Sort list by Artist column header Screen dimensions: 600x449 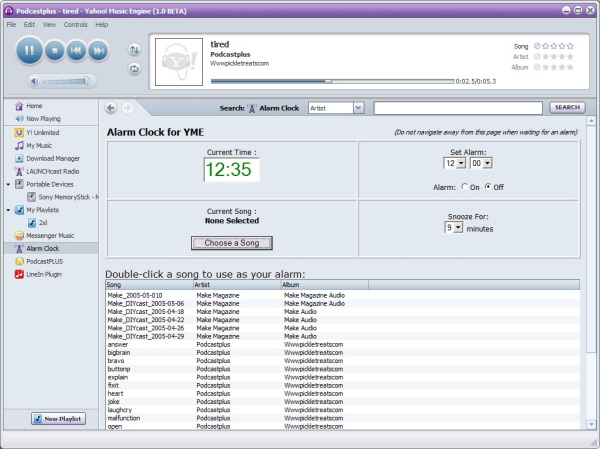(x=237, y=285)
